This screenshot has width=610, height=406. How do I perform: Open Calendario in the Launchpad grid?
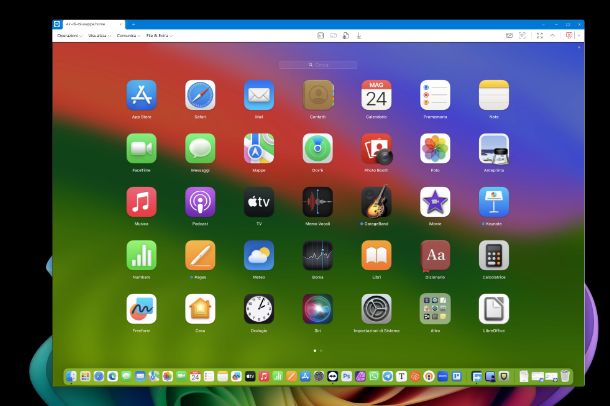click(376, 95)
